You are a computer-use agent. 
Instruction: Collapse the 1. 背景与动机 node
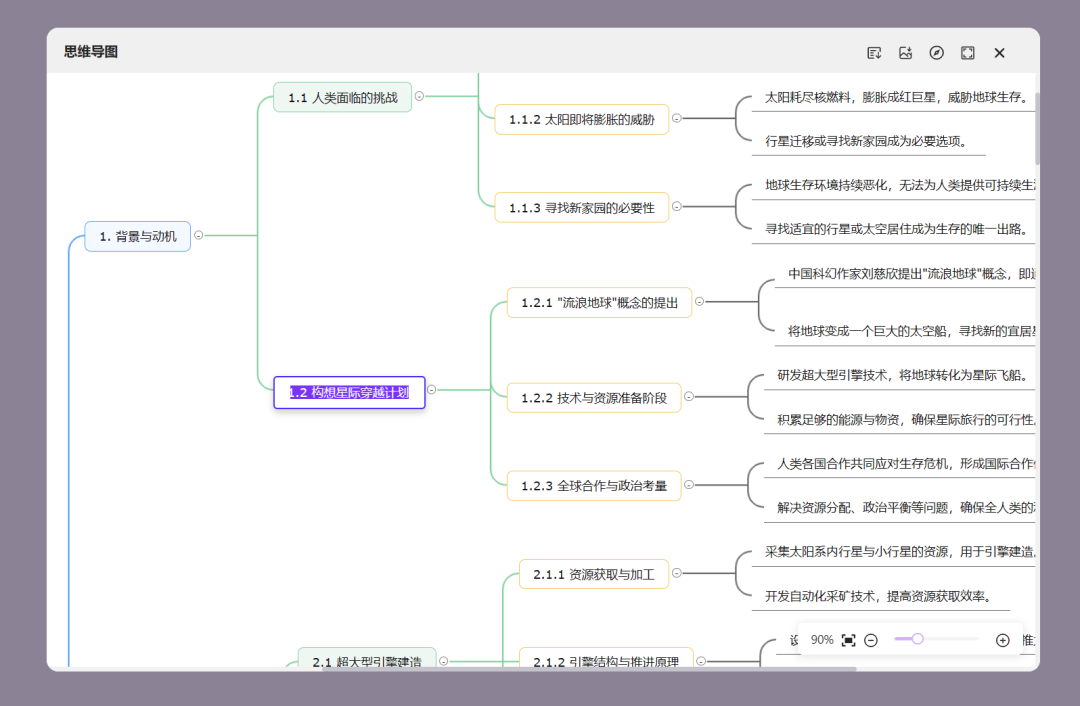point(198,236)
